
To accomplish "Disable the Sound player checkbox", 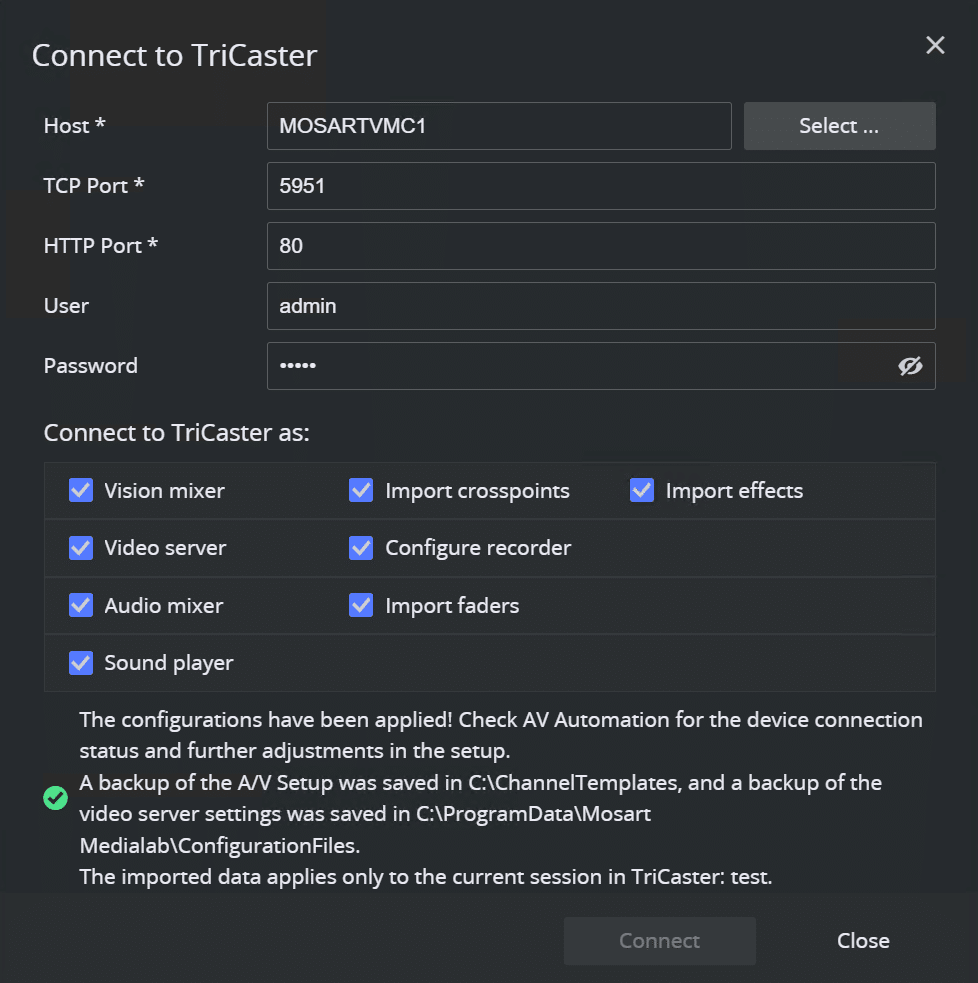I will tap(81, 663).
